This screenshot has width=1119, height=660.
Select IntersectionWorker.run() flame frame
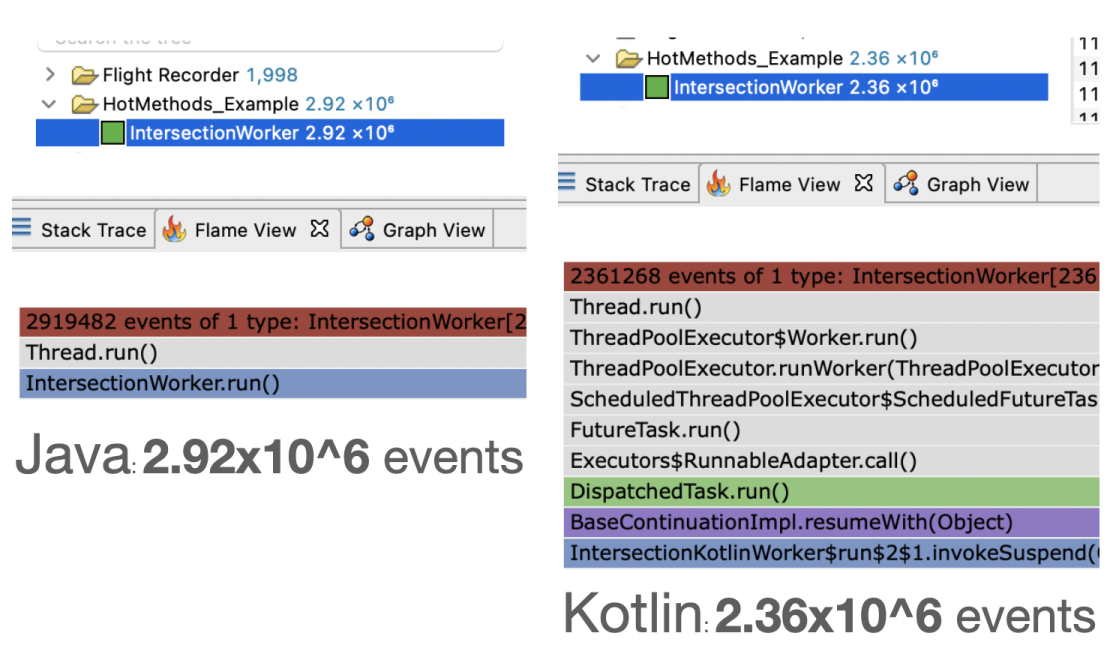[x=273, y=383]
